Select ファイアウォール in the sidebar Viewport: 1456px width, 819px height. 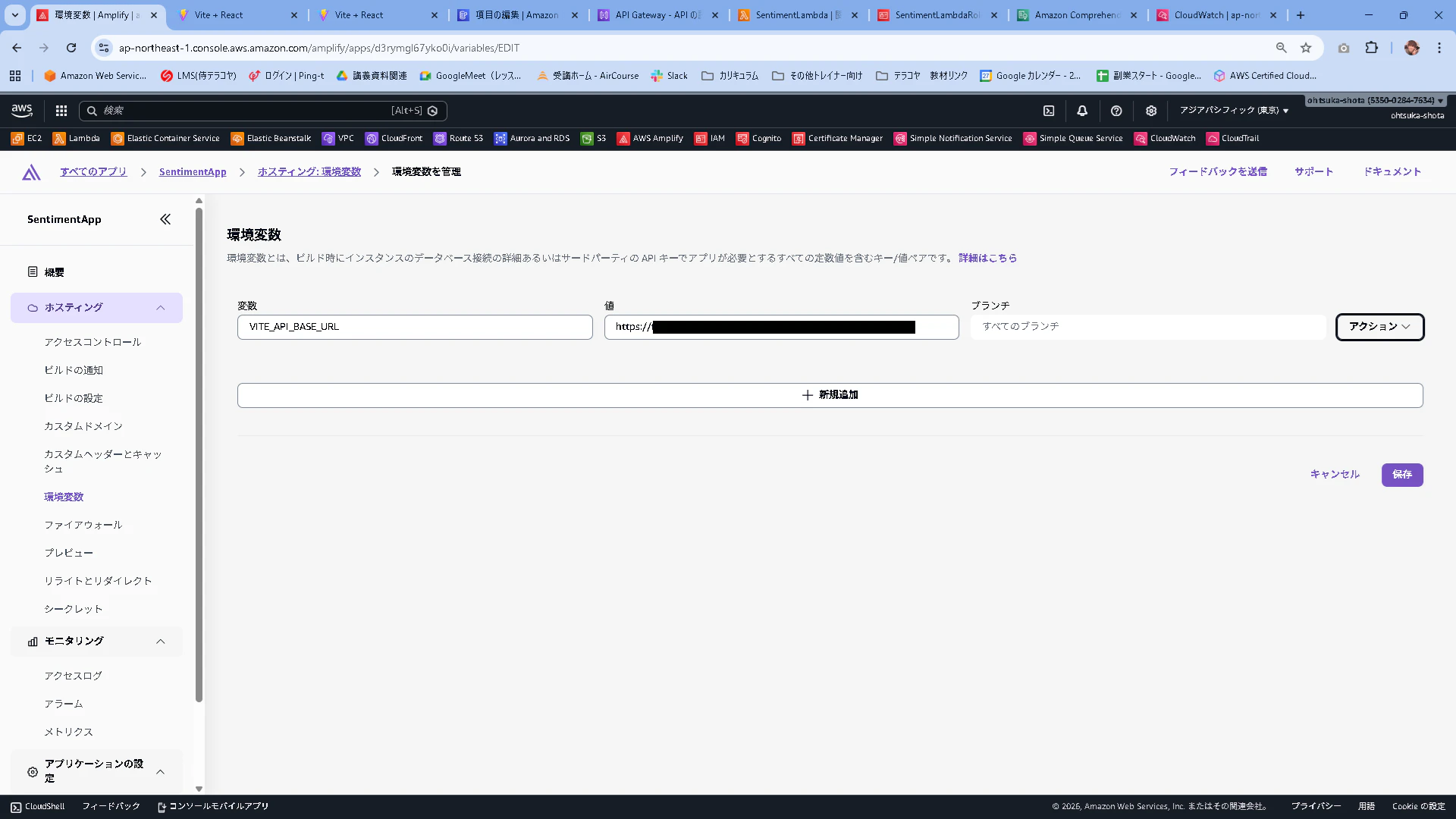83,525
